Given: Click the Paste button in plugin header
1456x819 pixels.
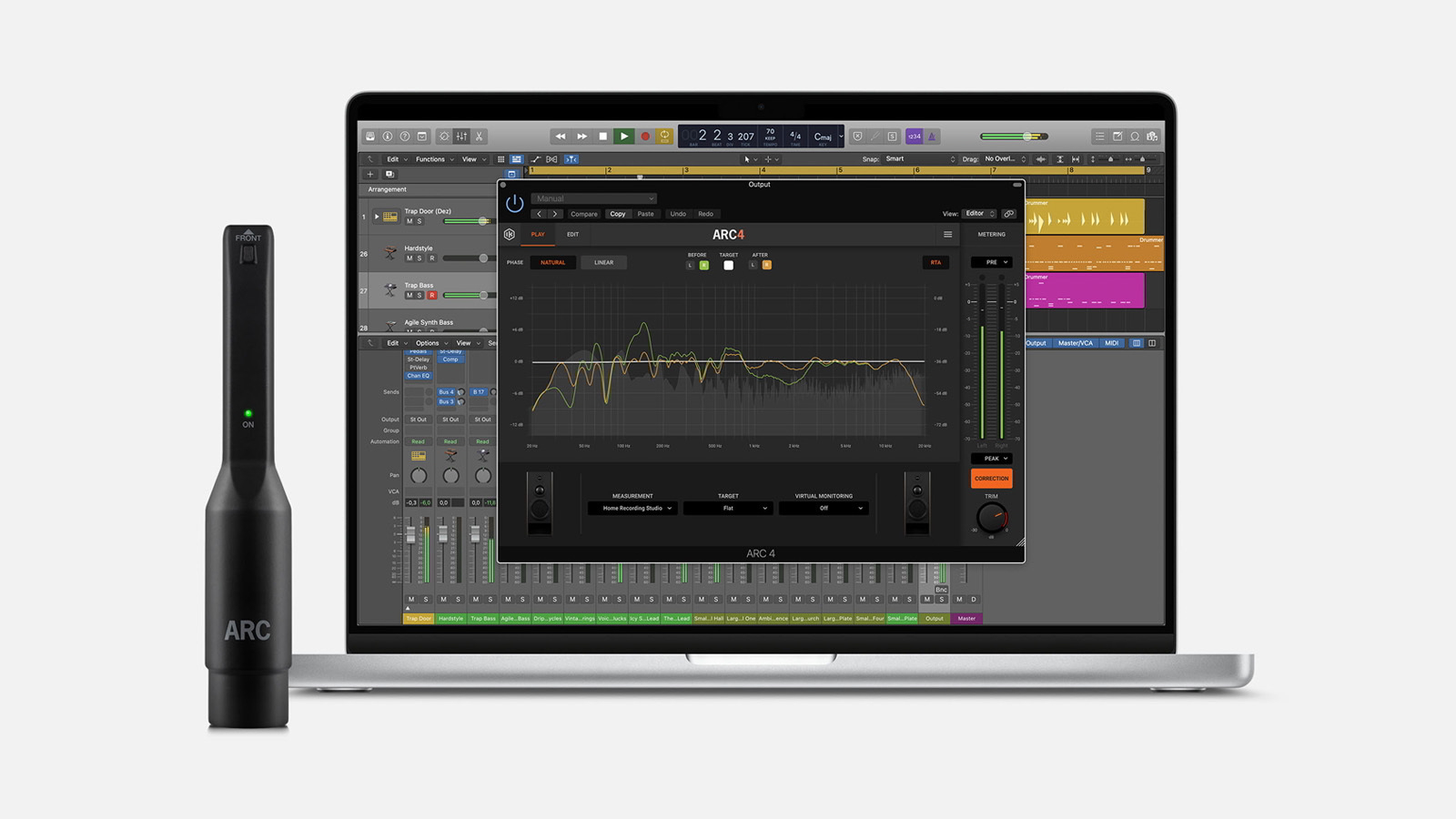Looking at the screenshot, I should point(645,214).
